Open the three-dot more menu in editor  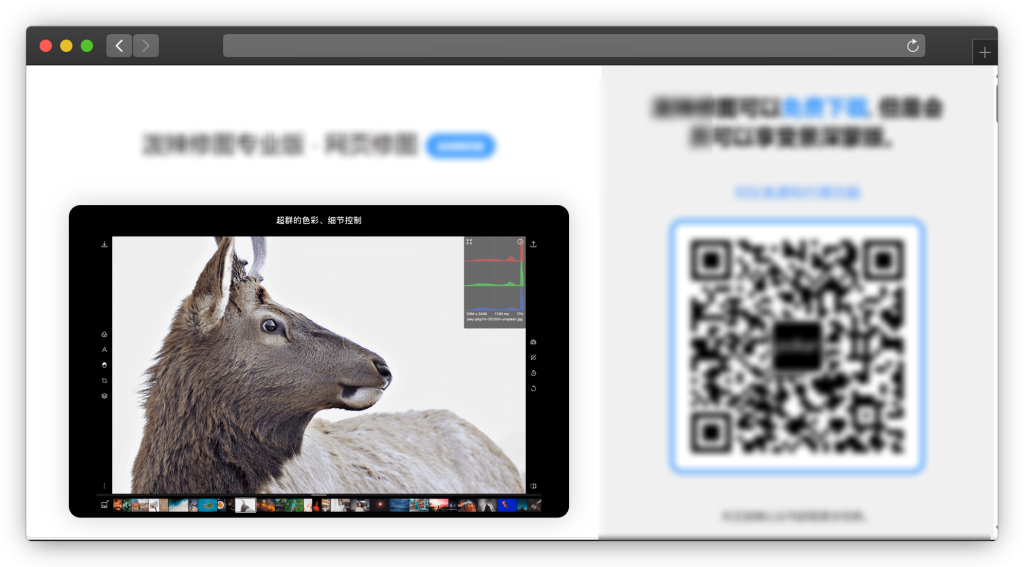[x=104, y=486]
